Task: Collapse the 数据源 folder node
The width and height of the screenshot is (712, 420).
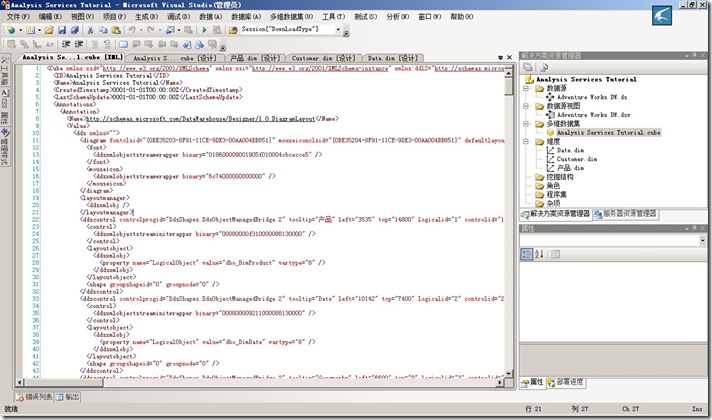Action: 526,88
